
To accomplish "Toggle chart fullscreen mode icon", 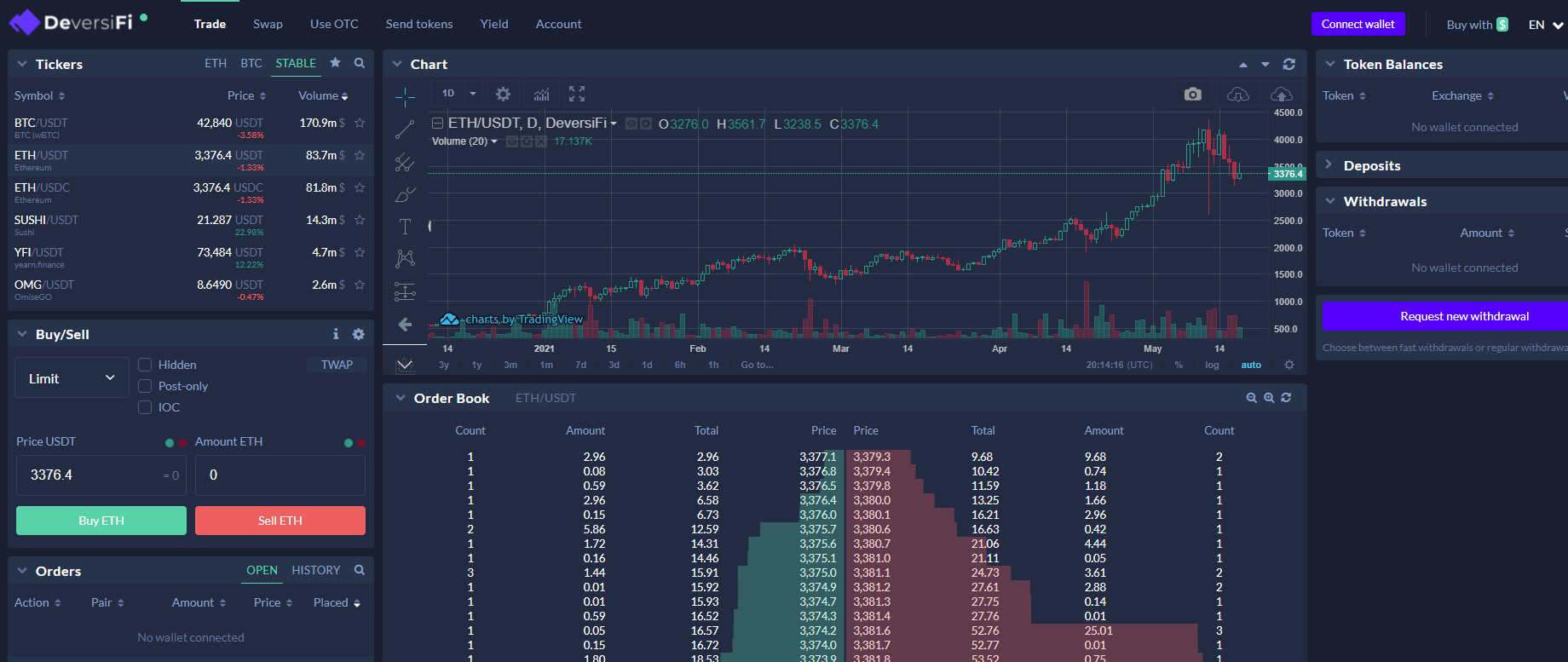I will tap(577, 94).
